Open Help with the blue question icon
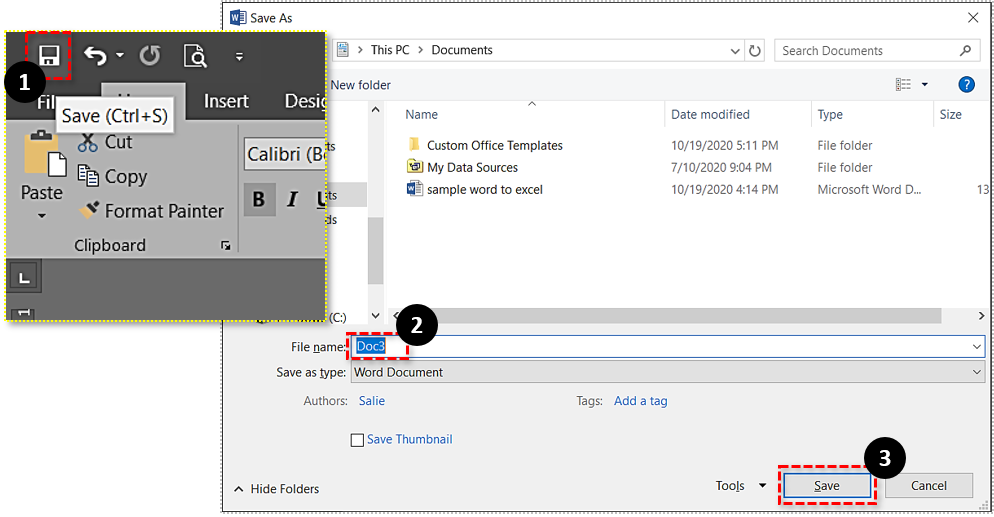Viewport: 994px width, 517px height. point(966,84)
